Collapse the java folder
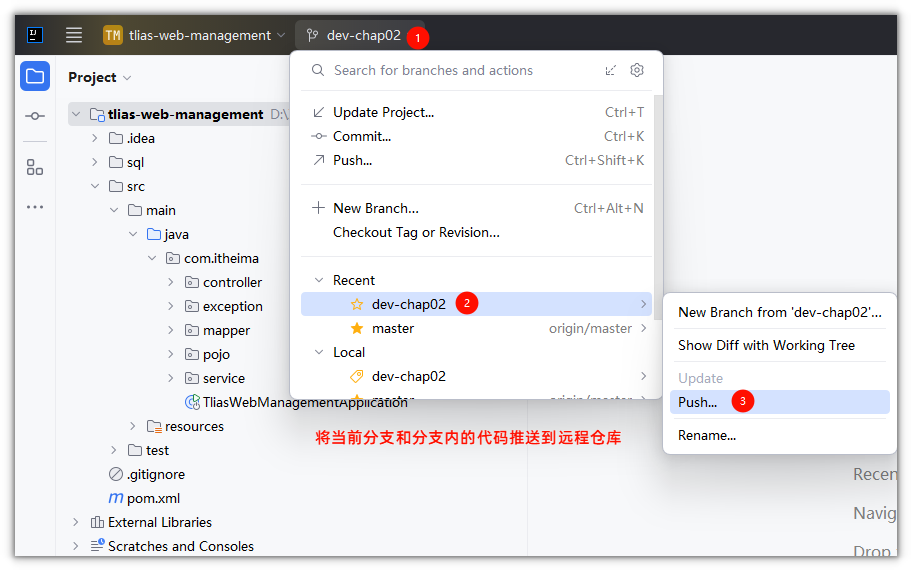This screenshot has width=912, height=571. [133, 234]
